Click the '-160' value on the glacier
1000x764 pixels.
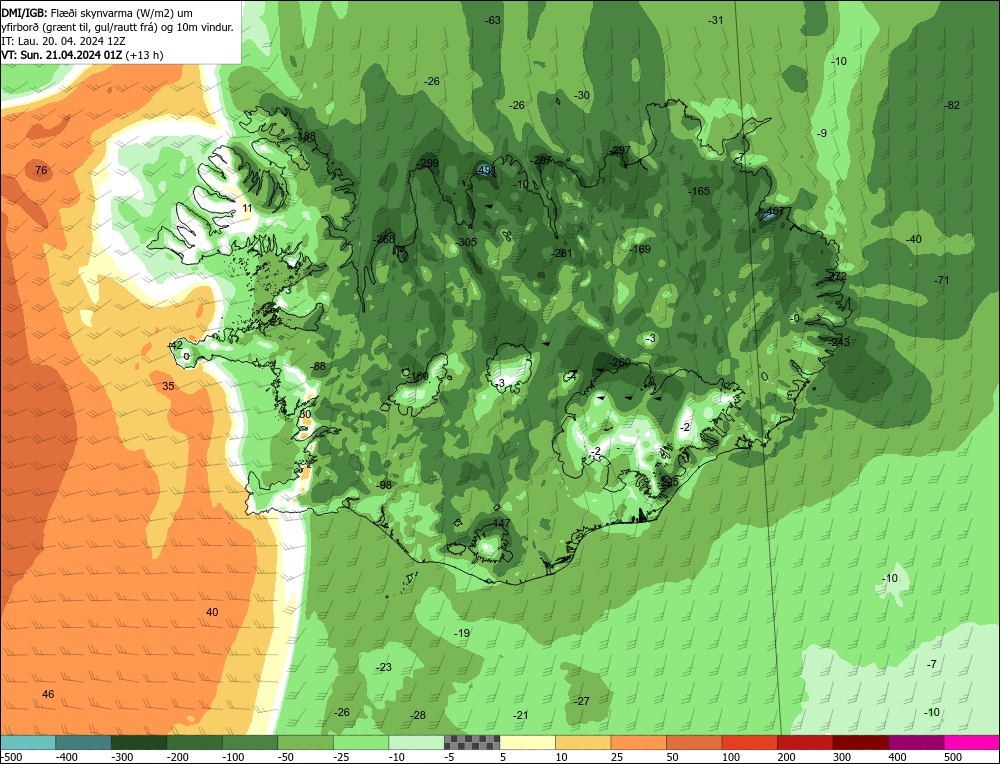(418, 376)
